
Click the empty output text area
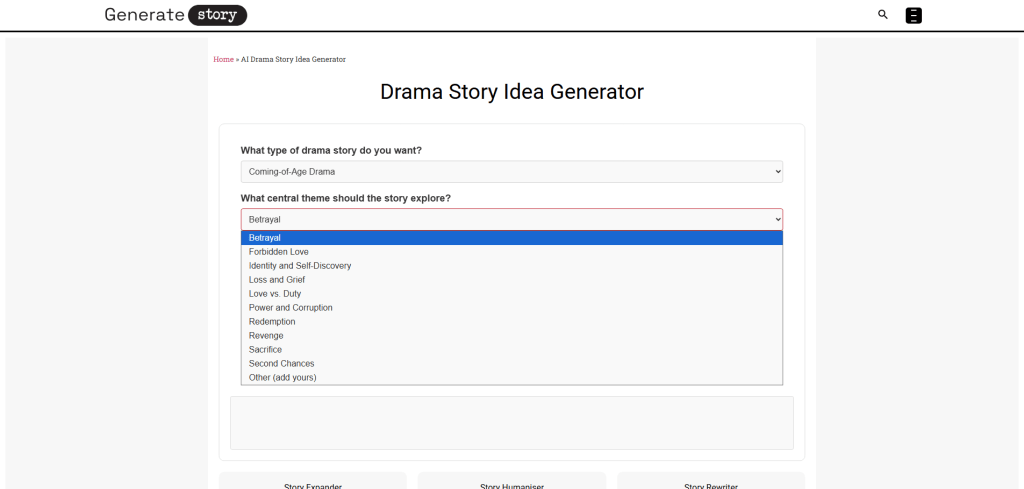511,423
